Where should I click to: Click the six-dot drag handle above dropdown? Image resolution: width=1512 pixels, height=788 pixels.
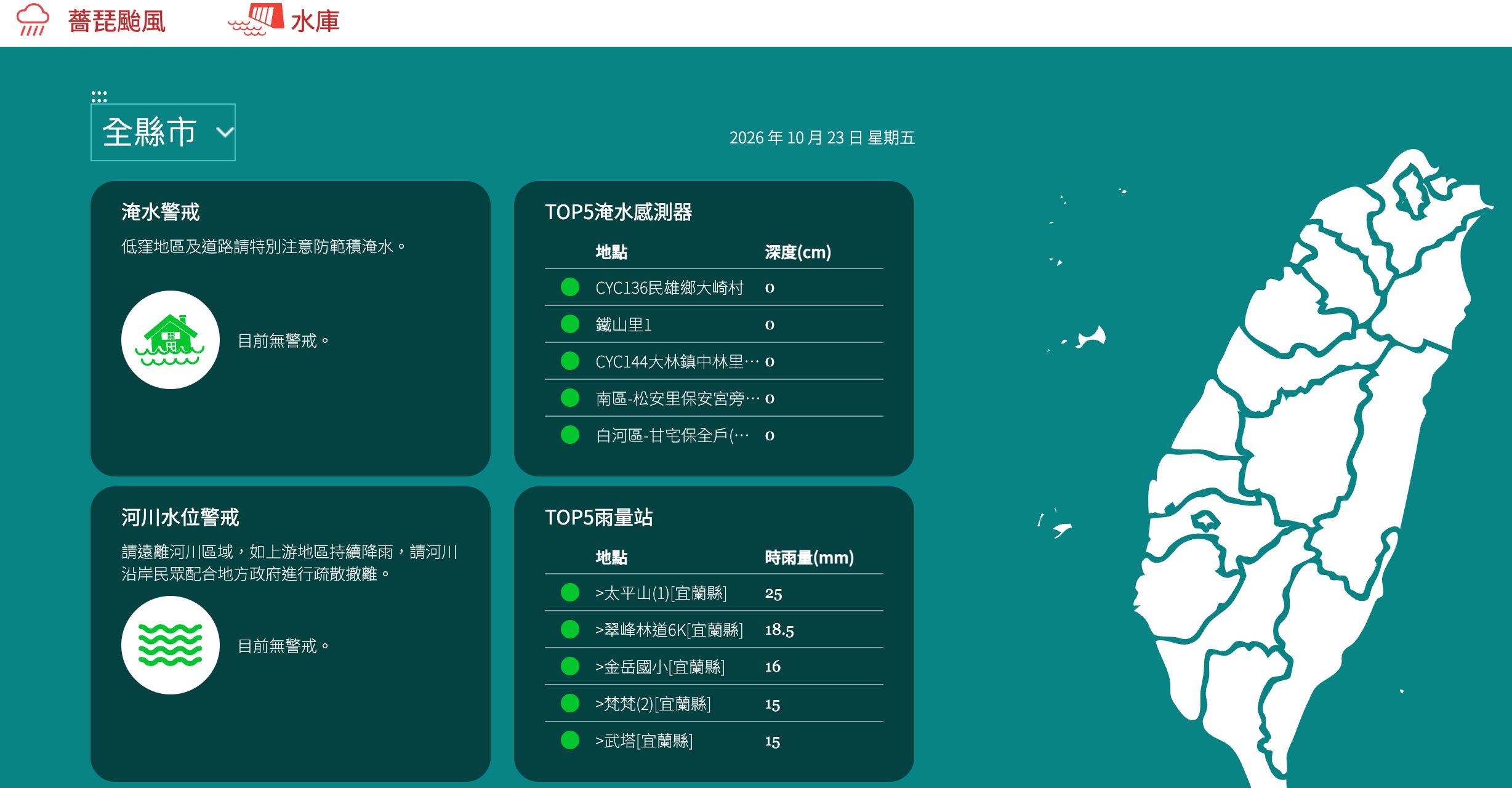pos(99,97)
